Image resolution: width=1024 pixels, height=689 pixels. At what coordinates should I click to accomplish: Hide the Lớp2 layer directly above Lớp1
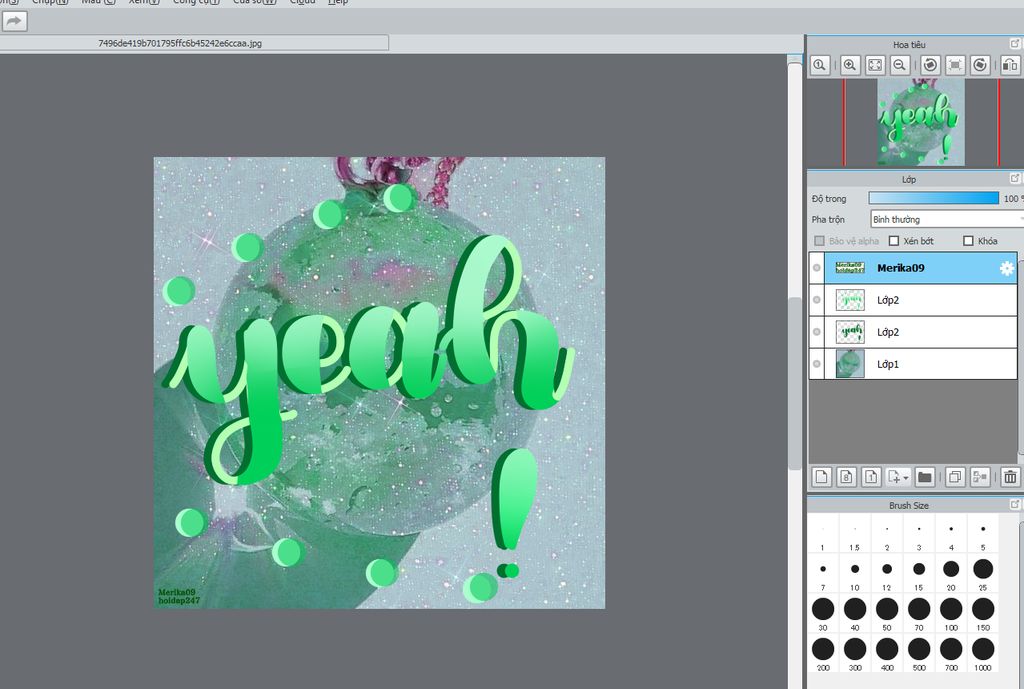pyautogui.click(x=817, y=332)
